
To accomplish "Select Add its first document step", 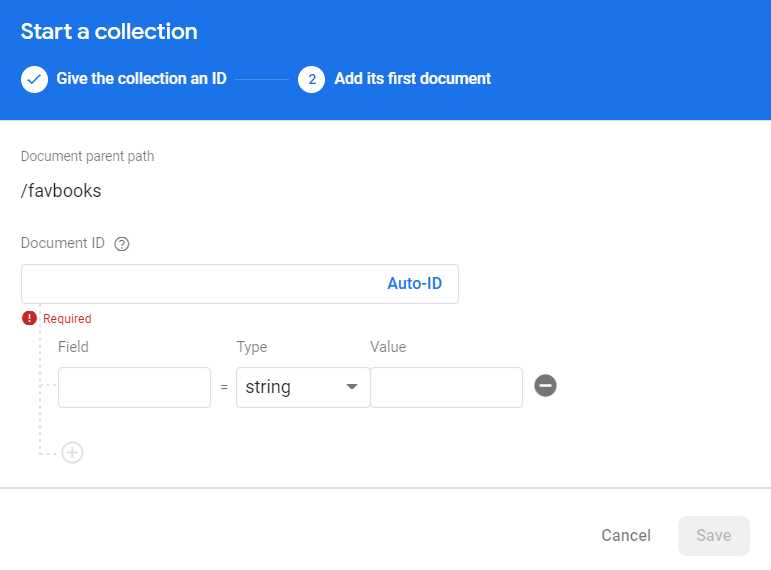I will (413, 78).
